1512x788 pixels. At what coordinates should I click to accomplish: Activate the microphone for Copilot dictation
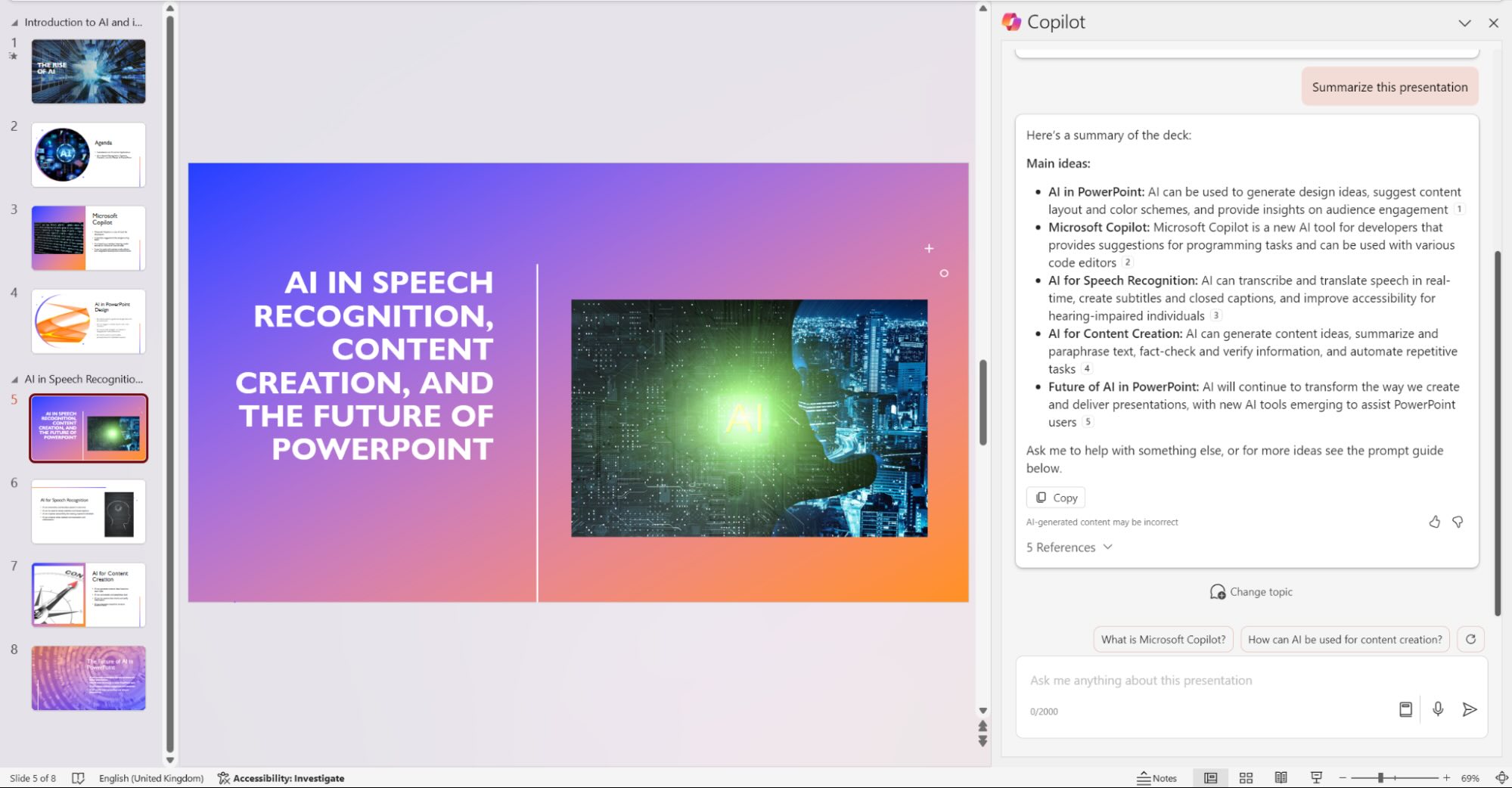[1438, 709]
